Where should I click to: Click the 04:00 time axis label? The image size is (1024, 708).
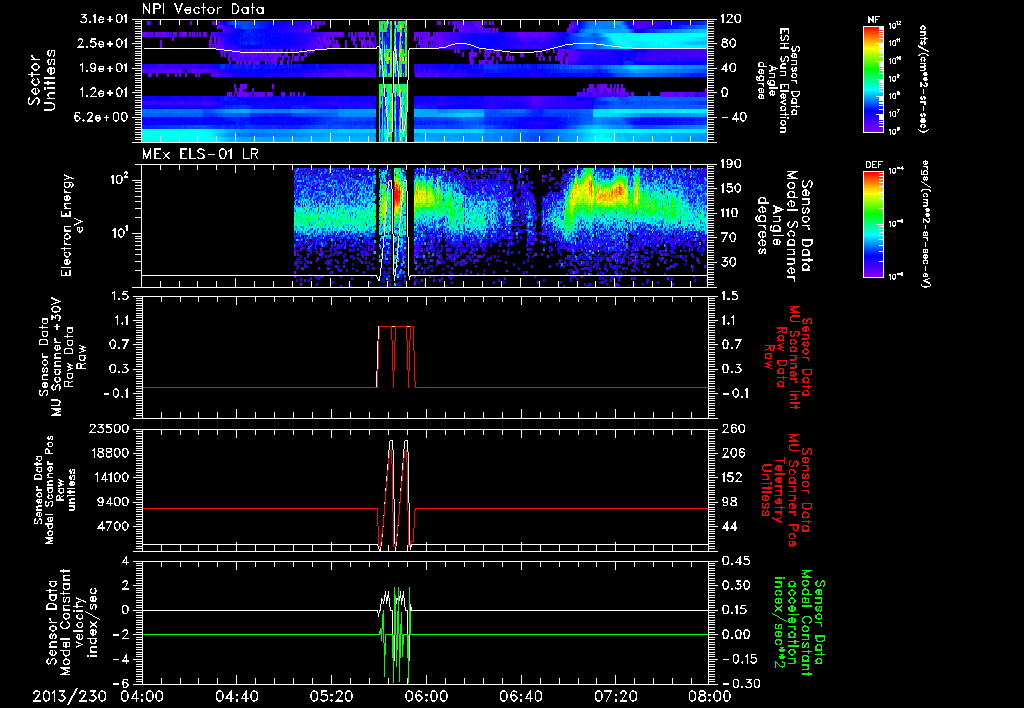142,696
